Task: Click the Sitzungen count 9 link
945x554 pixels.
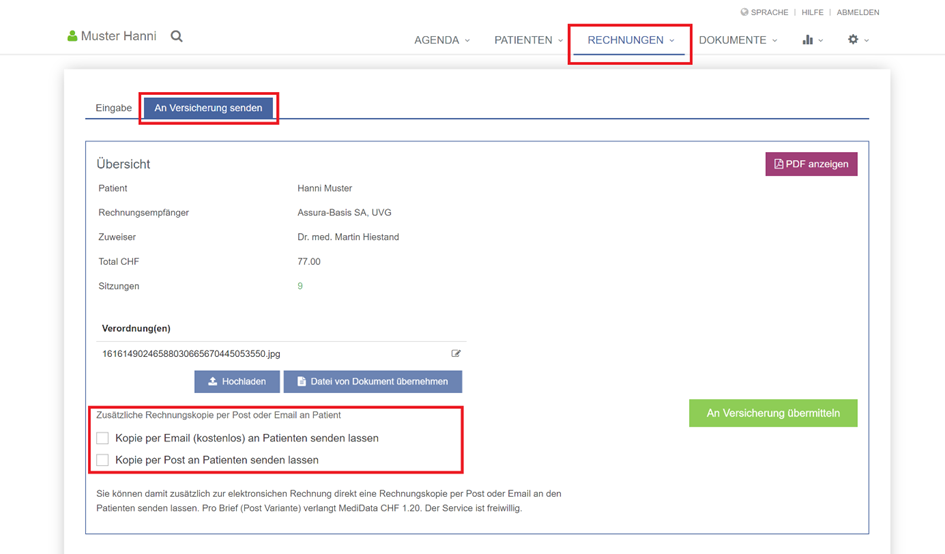Action: click(300, 286)
